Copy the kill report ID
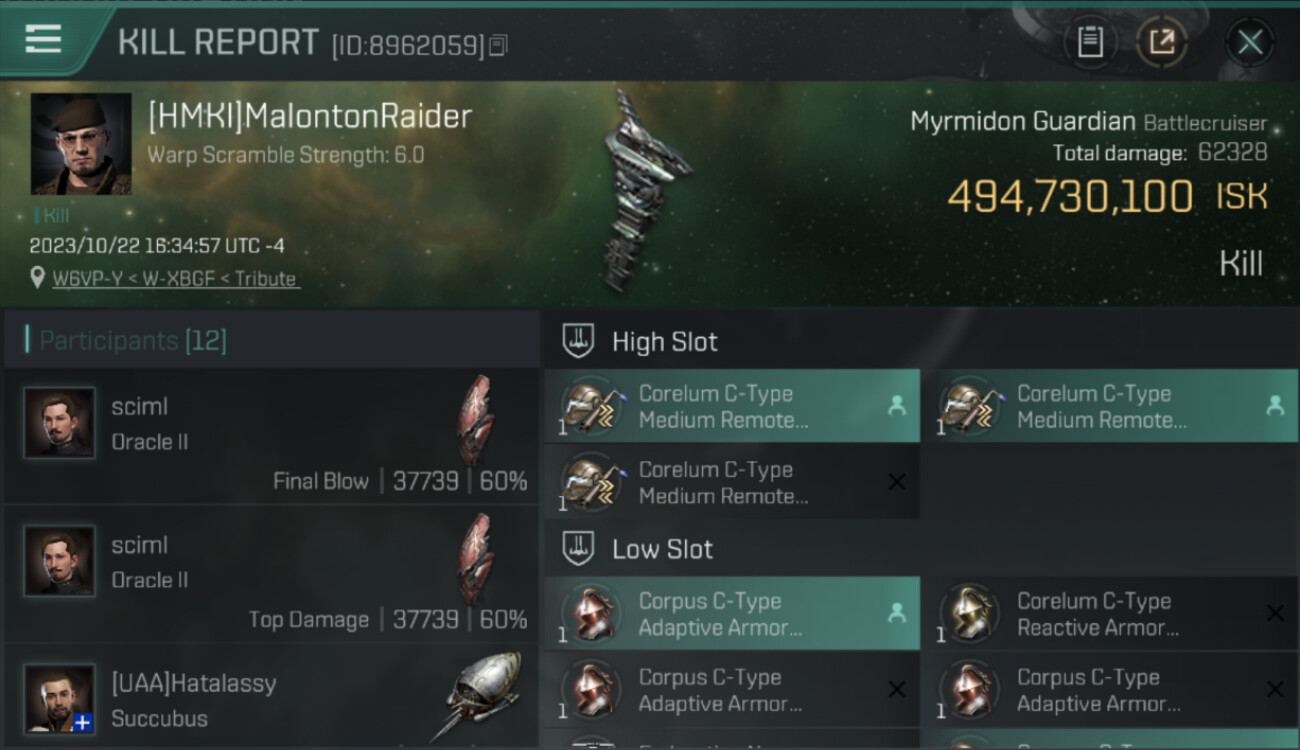1300x750 pixels. (498, 45)
